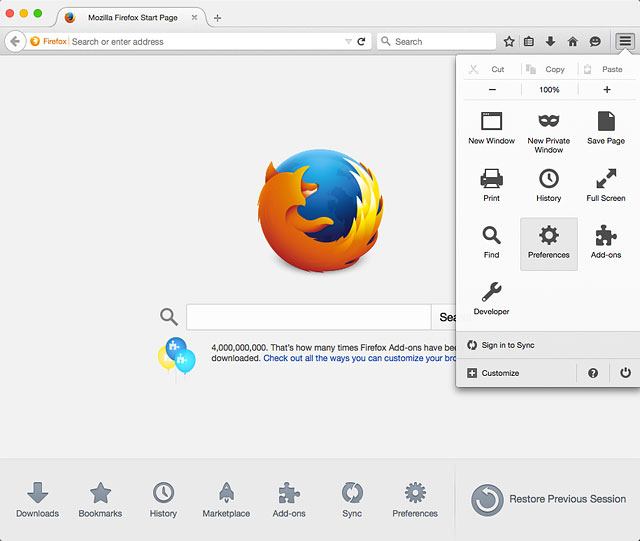Enter Full Screen mode
The image size is (640, 541).
(606, 185)
